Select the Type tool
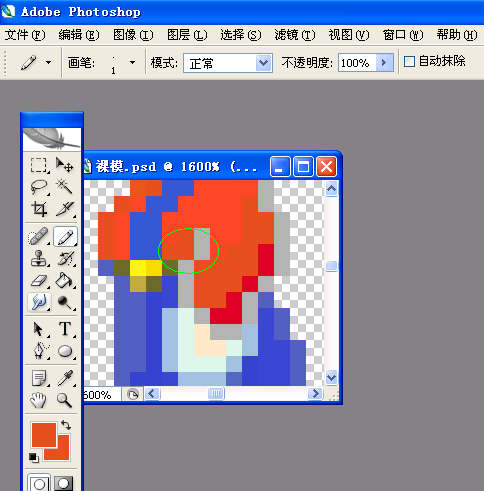Screen dimensions: 484x491 point(65,329)
